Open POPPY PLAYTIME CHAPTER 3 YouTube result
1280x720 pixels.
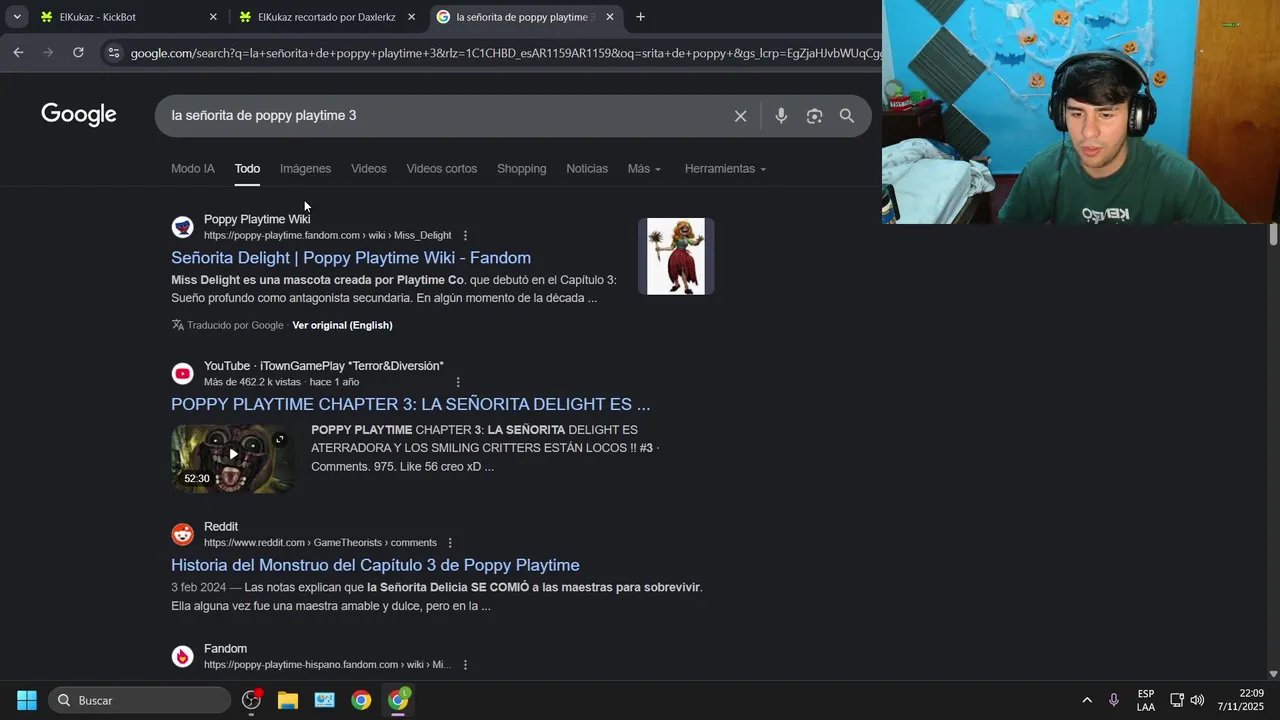(x=410, y=405)
